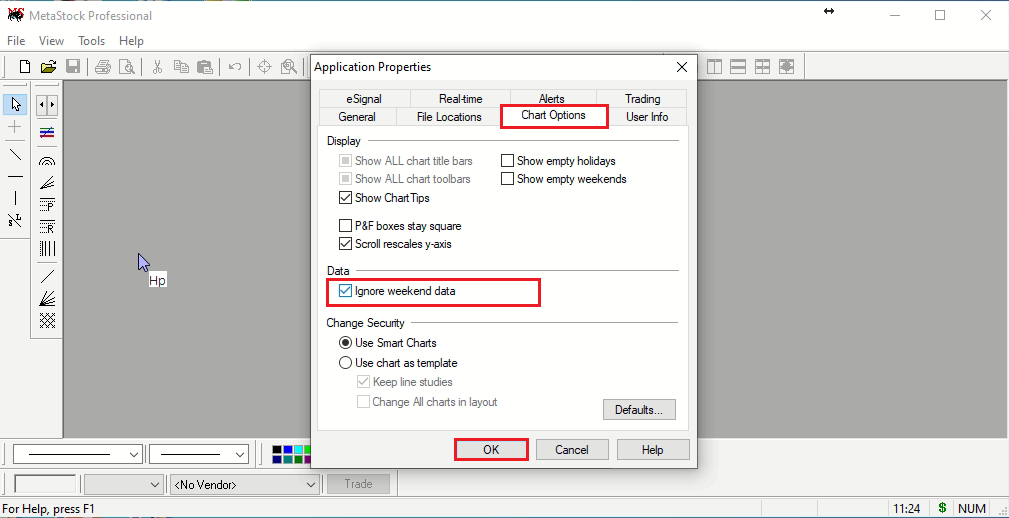The width and height of the screenshot is (1009, 518).
Task: Click the Keep line studies checkbox
Action: [363, 382]
